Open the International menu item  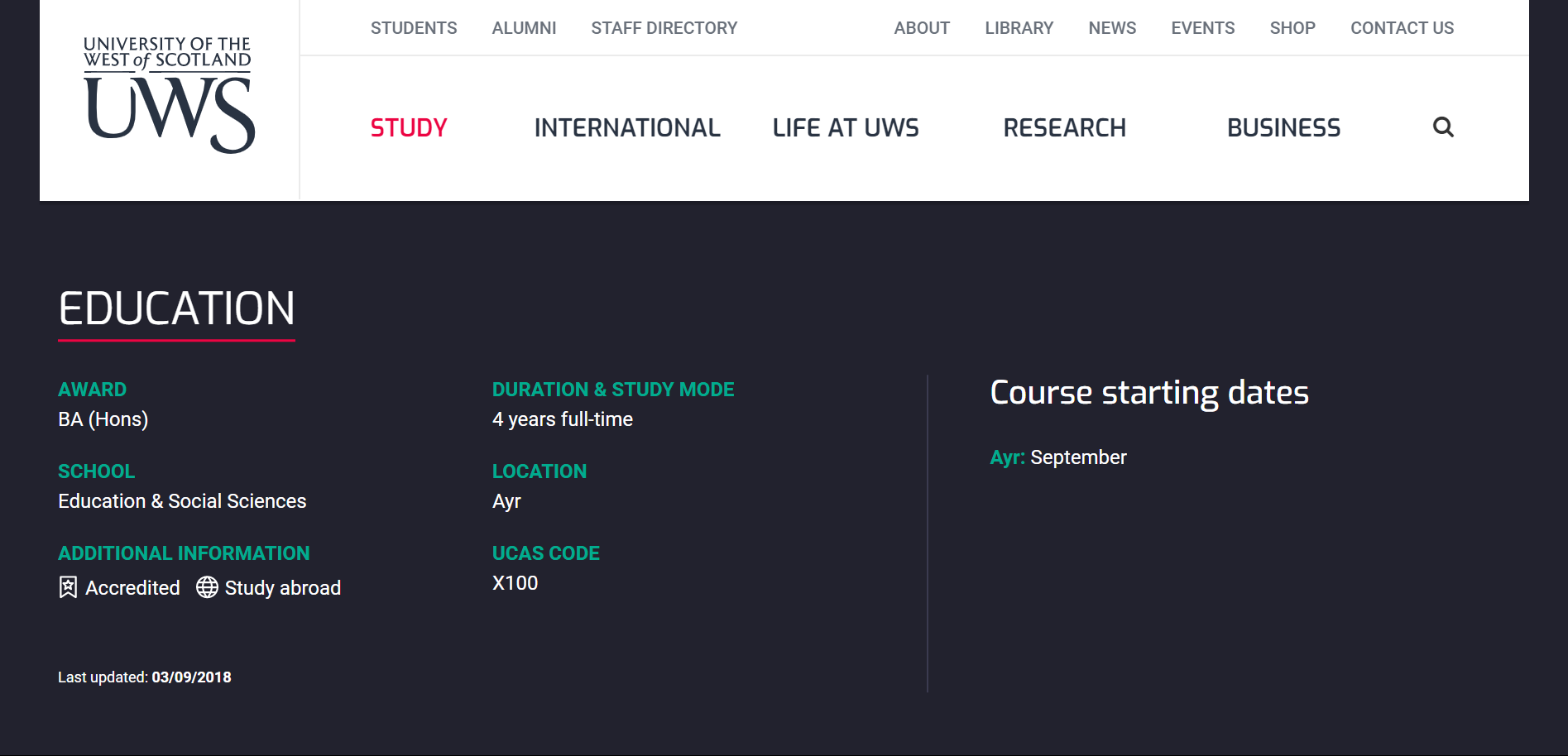tap(627, 128)
